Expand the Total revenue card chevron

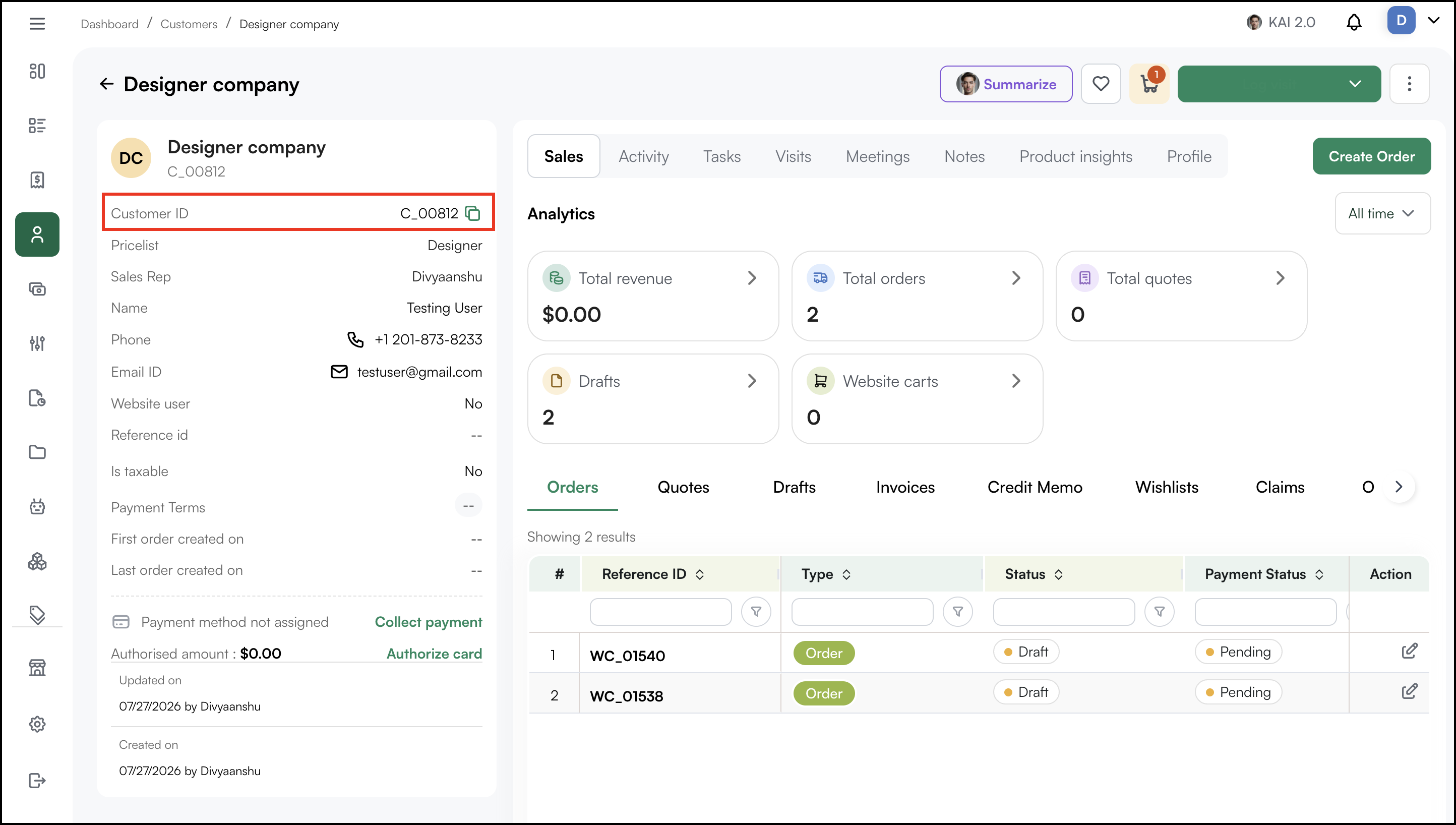pyautogui.click(x=752, y=278)
